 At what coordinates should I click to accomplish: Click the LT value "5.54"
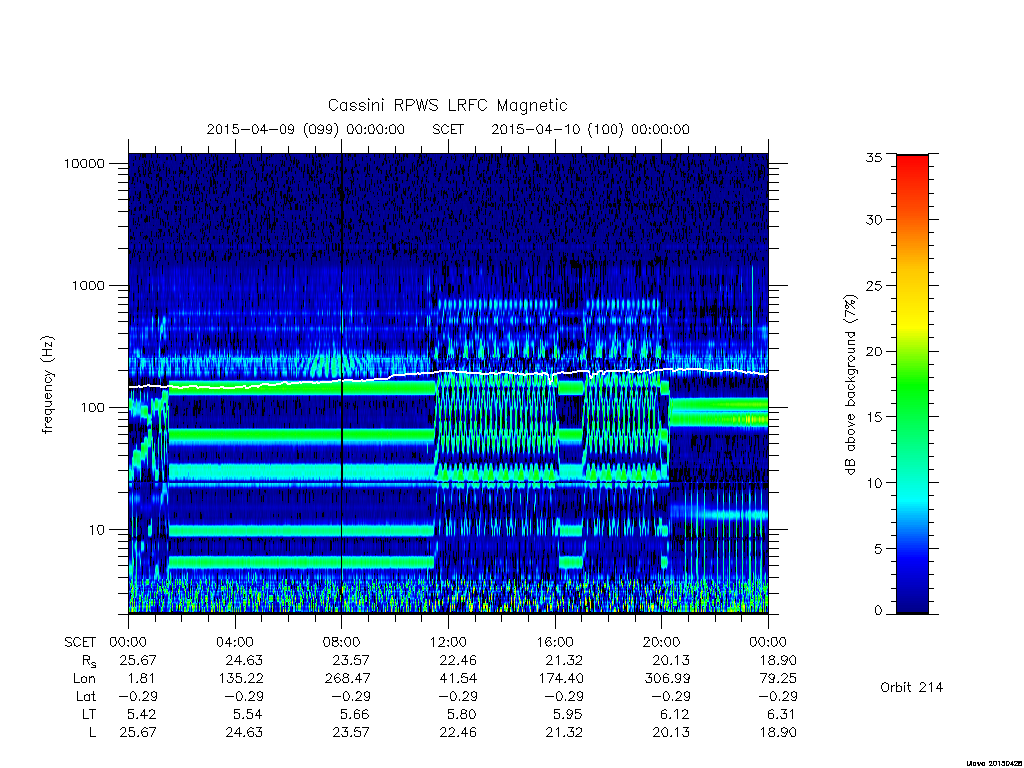coord(248,714)
